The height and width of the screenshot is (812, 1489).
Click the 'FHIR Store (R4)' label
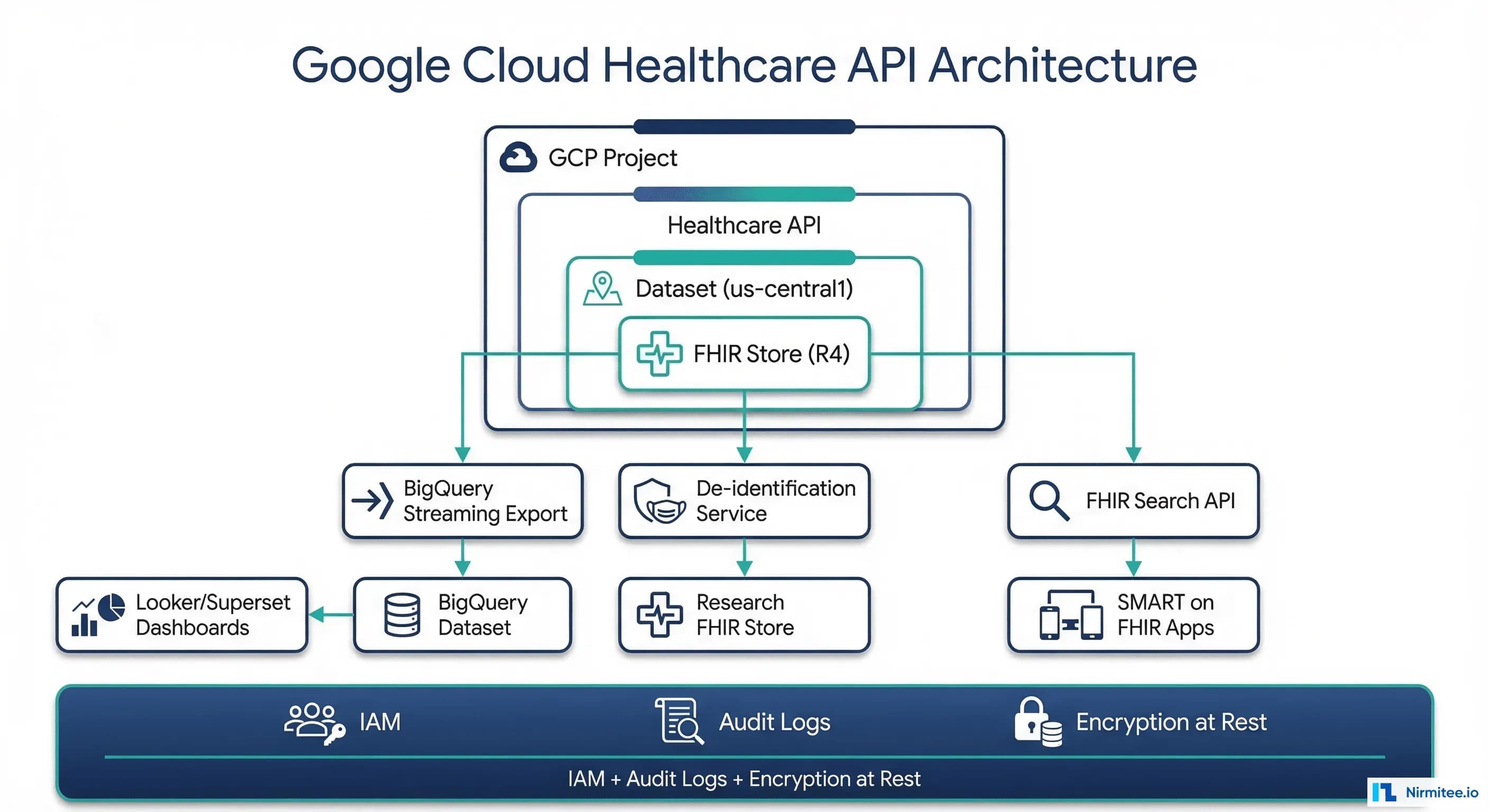(771, 354)
